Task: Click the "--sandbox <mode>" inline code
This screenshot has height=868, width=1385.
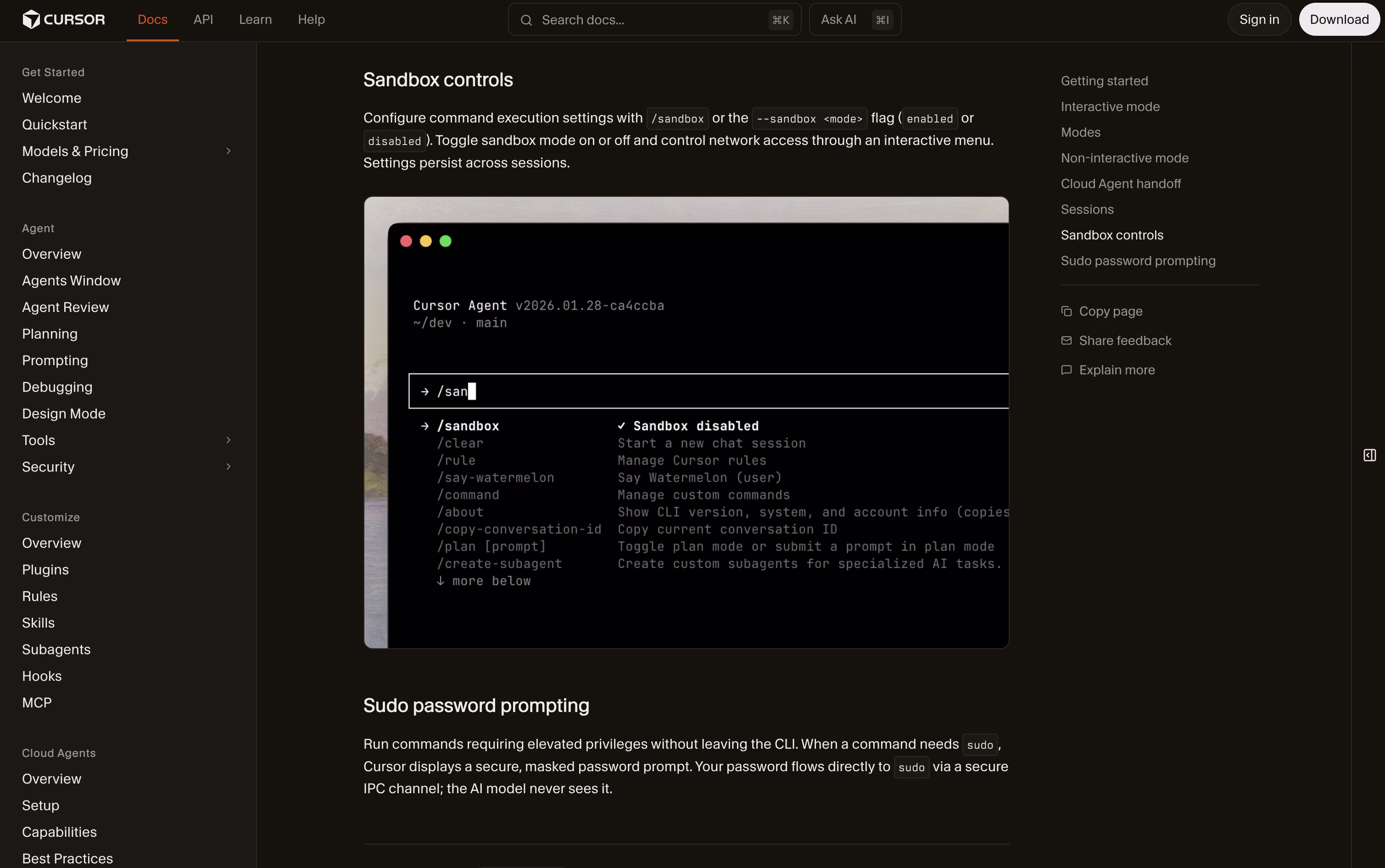Action: point(810,118)
